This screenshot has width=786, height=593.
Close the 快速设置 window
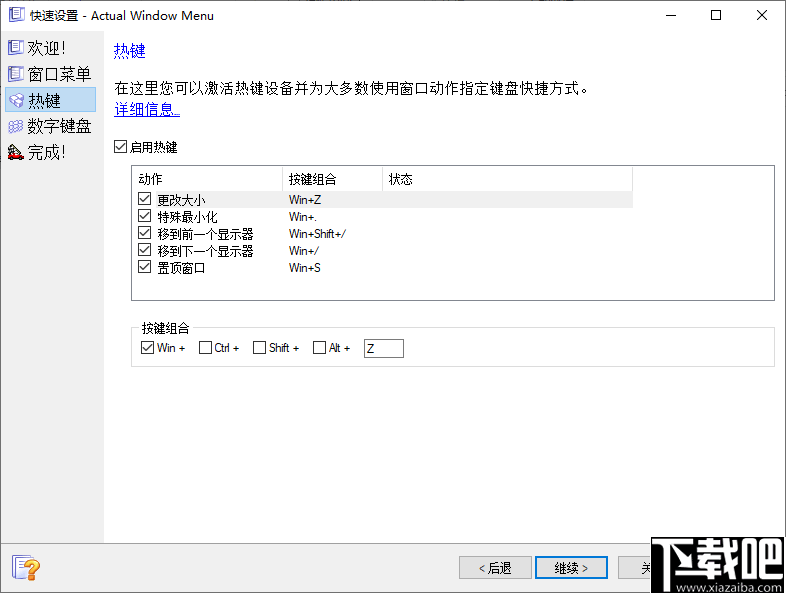pos(762,15)
